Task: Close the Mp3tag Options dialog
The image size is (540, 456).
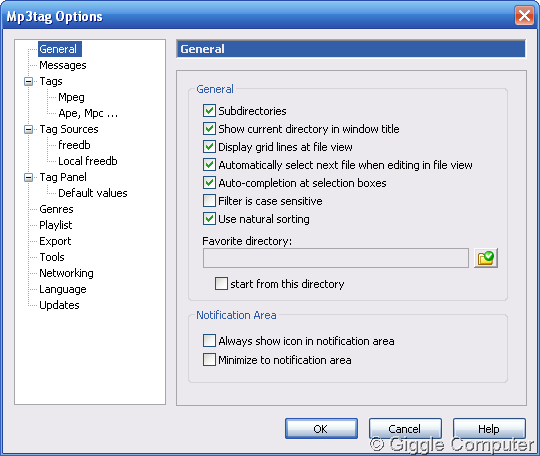Action: pos(524,16)
